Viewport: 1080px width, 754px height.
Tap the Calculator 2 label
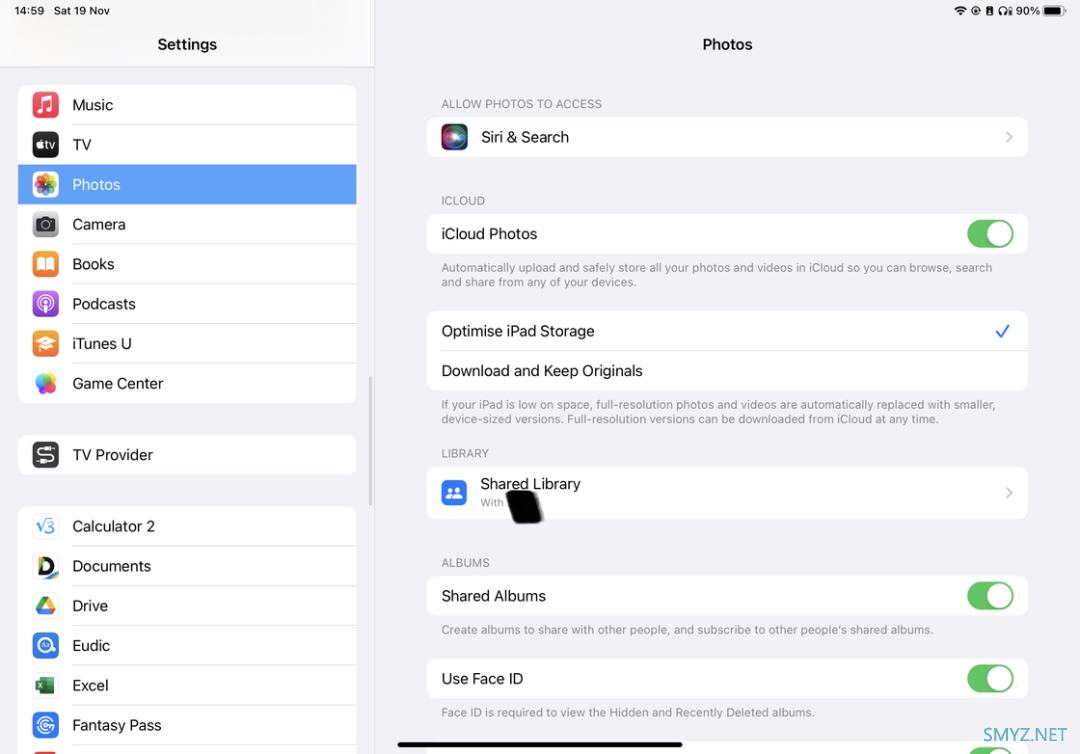click(114, 527)
